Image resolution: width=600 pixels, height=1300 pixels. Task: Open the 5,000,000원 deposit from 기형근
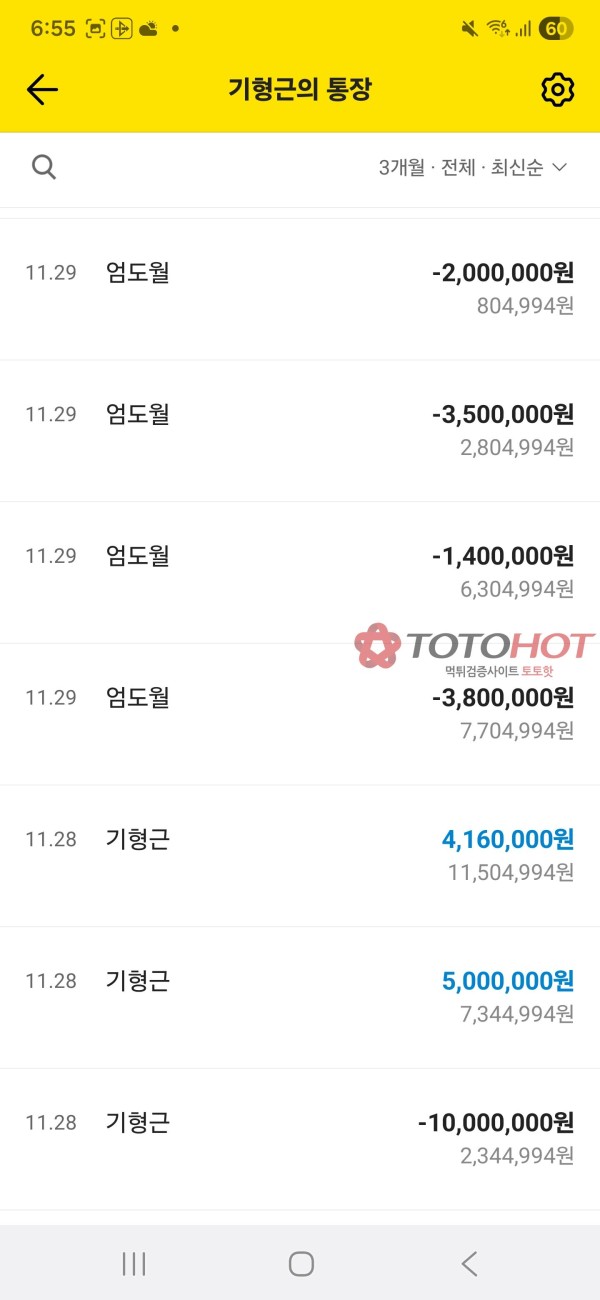point(300,997)
